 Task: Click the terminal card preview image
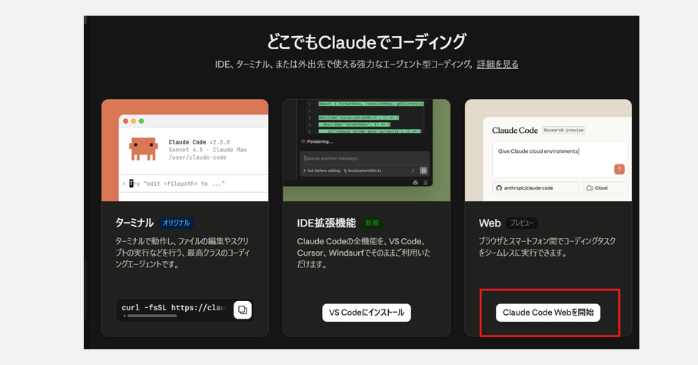[185, 150]
